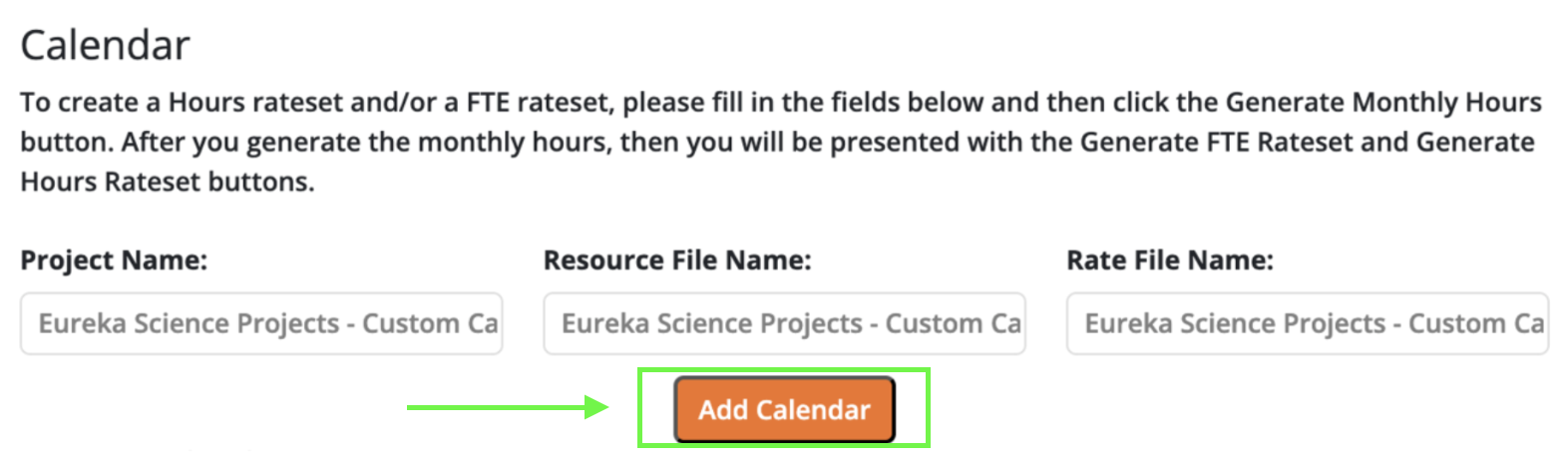Screen dimensions: 1568x475
Task: Click "Generate Monthly Hours" text in the instructions
Action: click(x=1383, y=103)
